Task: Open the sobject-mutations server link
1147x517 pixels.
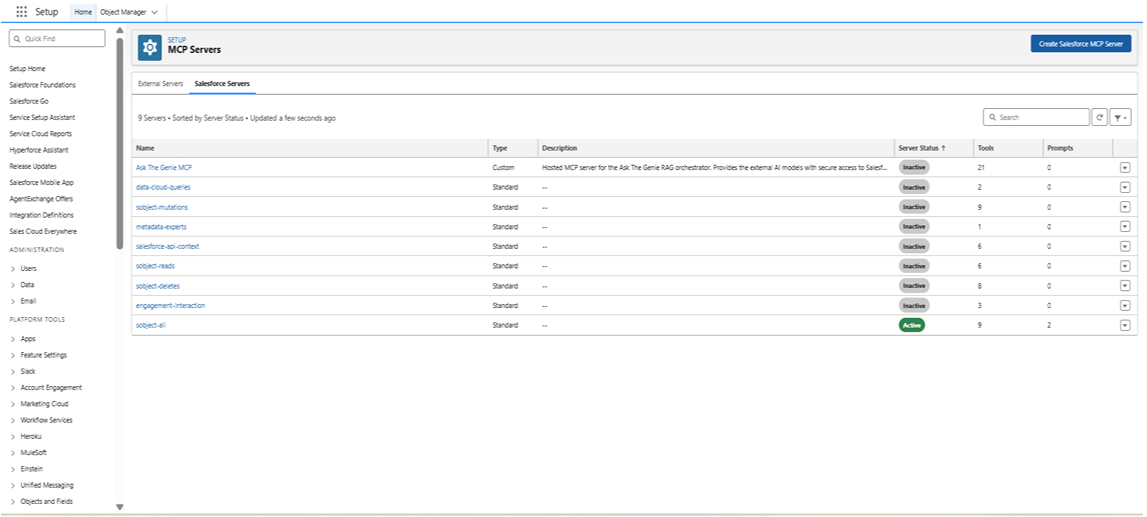Action: 162,207
